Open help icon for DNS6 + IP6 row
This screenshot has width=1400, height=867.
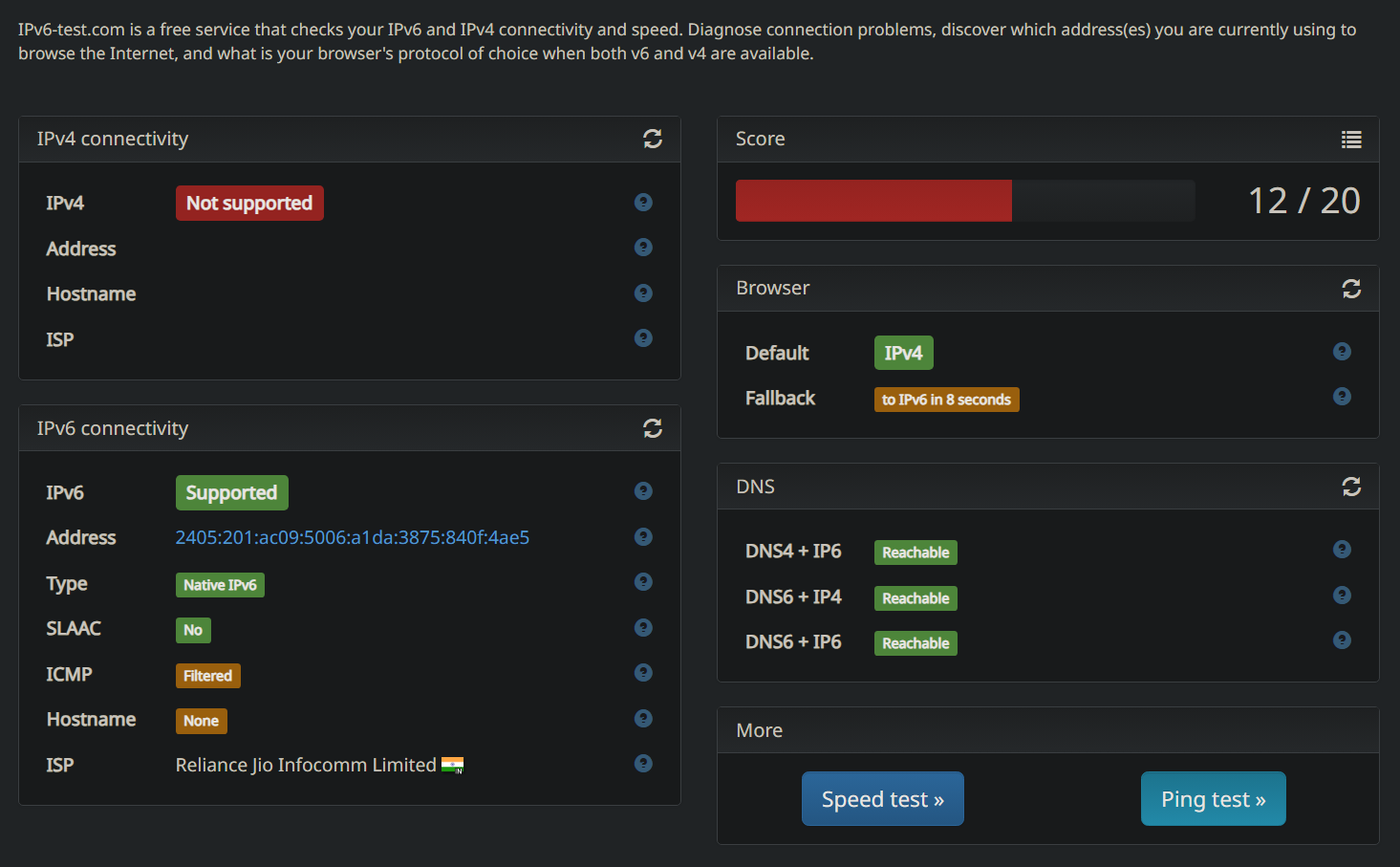click(1342, 639)
